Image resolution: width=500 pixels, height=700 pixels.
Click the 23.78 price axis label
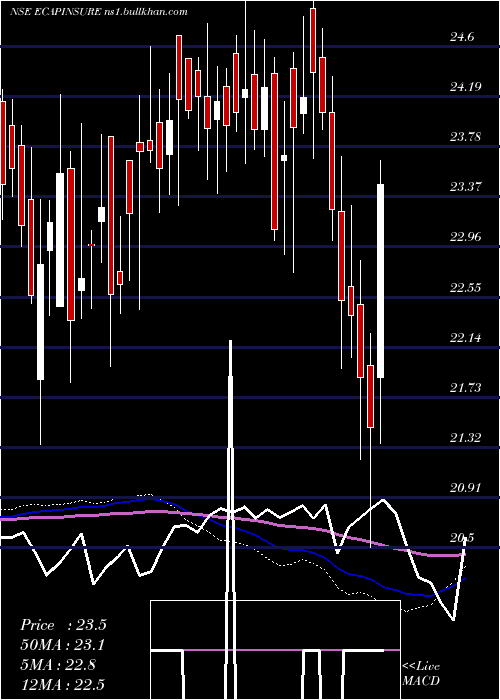(x=466, y=137)
